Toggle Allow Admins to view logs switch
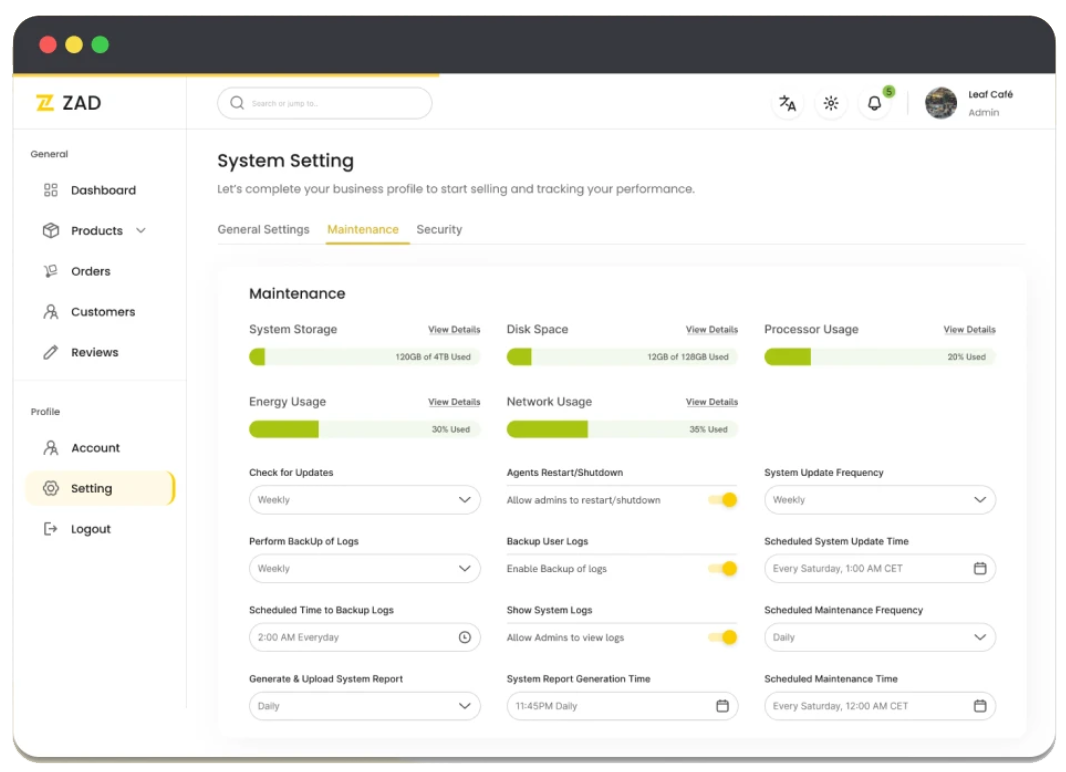Screen dimensions: 1066x772 point(723,637)
